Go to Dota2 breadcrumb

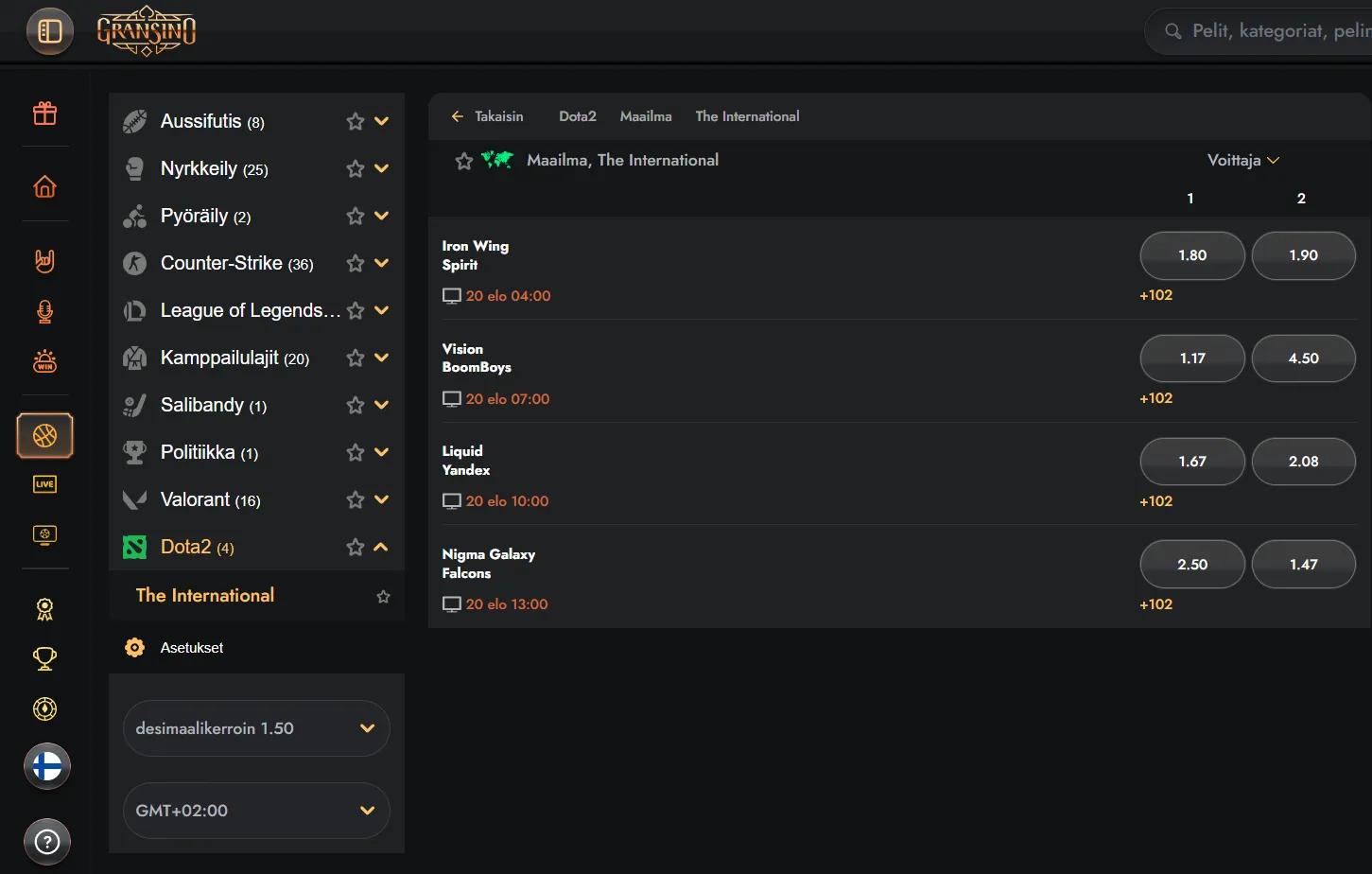point(578,116)
